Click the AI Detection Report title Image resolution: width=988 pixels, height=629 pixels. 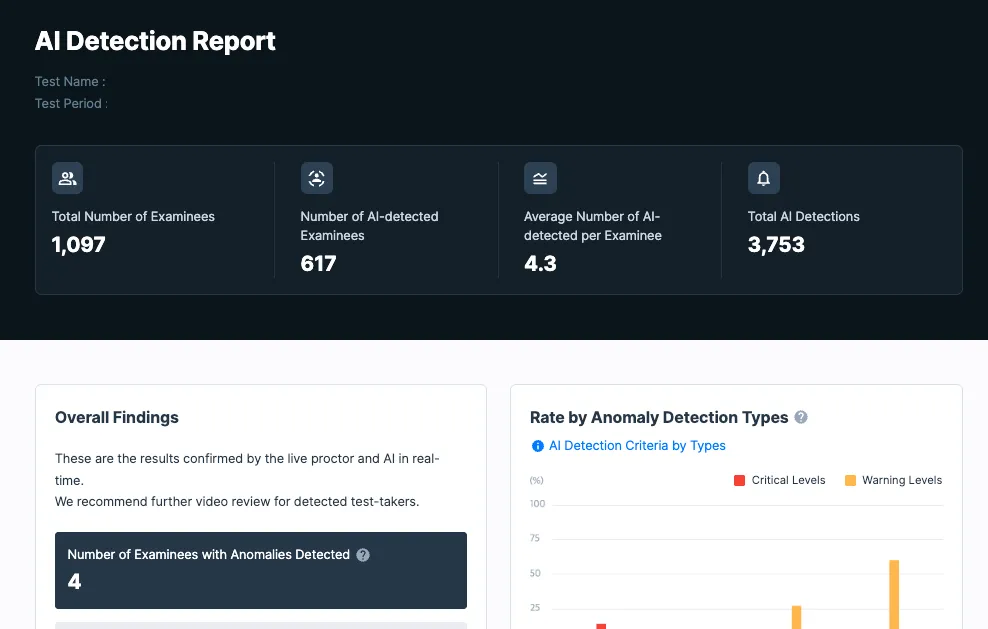pos(155,42)
